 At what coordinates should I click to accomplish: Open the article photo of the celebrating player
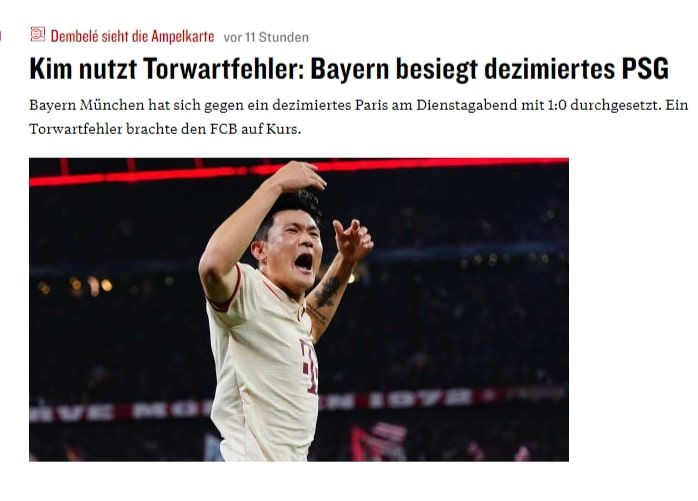click(299, 310)
